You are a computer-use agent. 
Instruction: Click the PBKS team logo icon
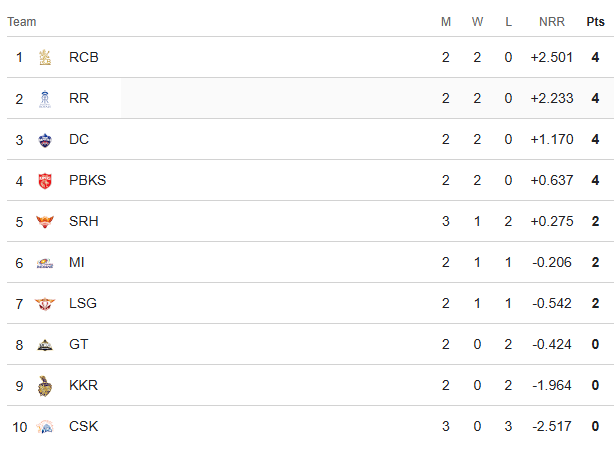coord(44,181)
